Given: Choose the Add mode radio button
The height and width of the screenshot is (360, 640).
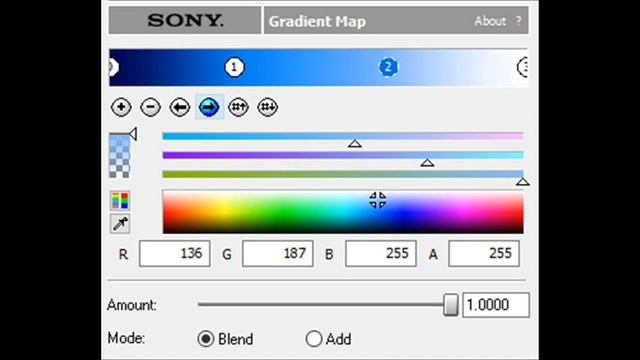Looking at the screenshot, I should tap(314, 339).
